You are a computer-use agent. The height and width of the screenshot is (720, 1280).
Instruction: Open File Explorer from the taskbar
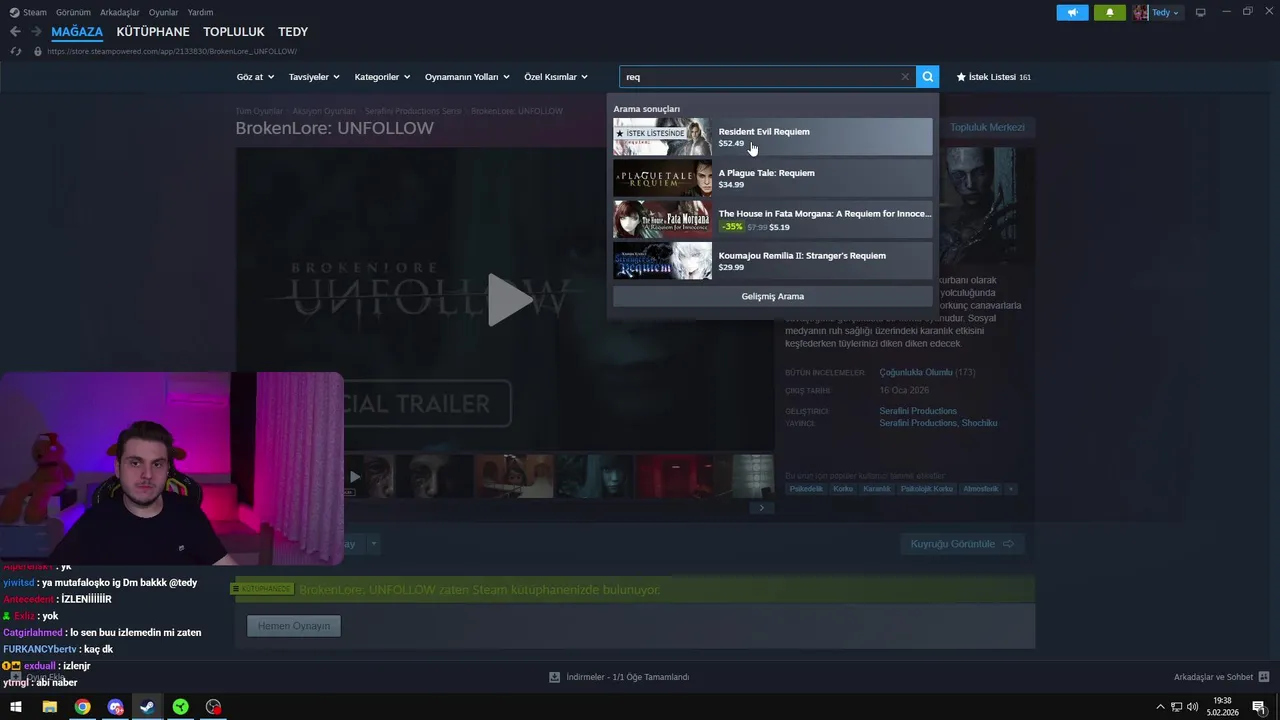point(49,707)
